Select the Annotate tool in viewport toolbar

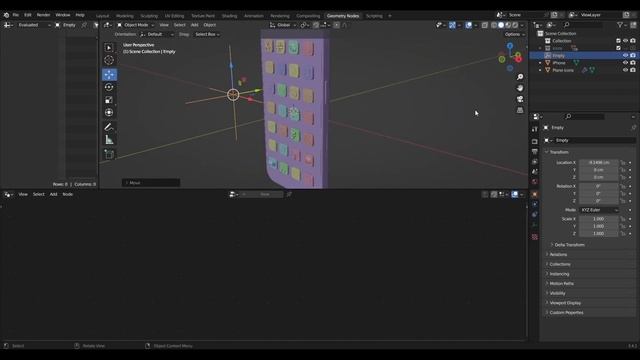109,127
